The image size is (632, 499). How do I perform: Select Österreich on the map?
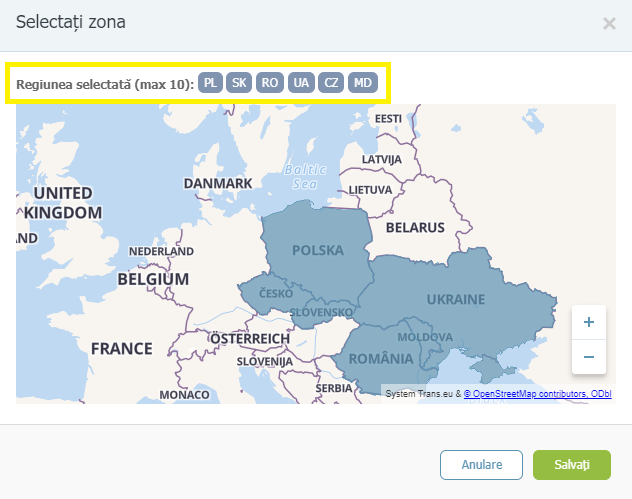click(249, 339)
